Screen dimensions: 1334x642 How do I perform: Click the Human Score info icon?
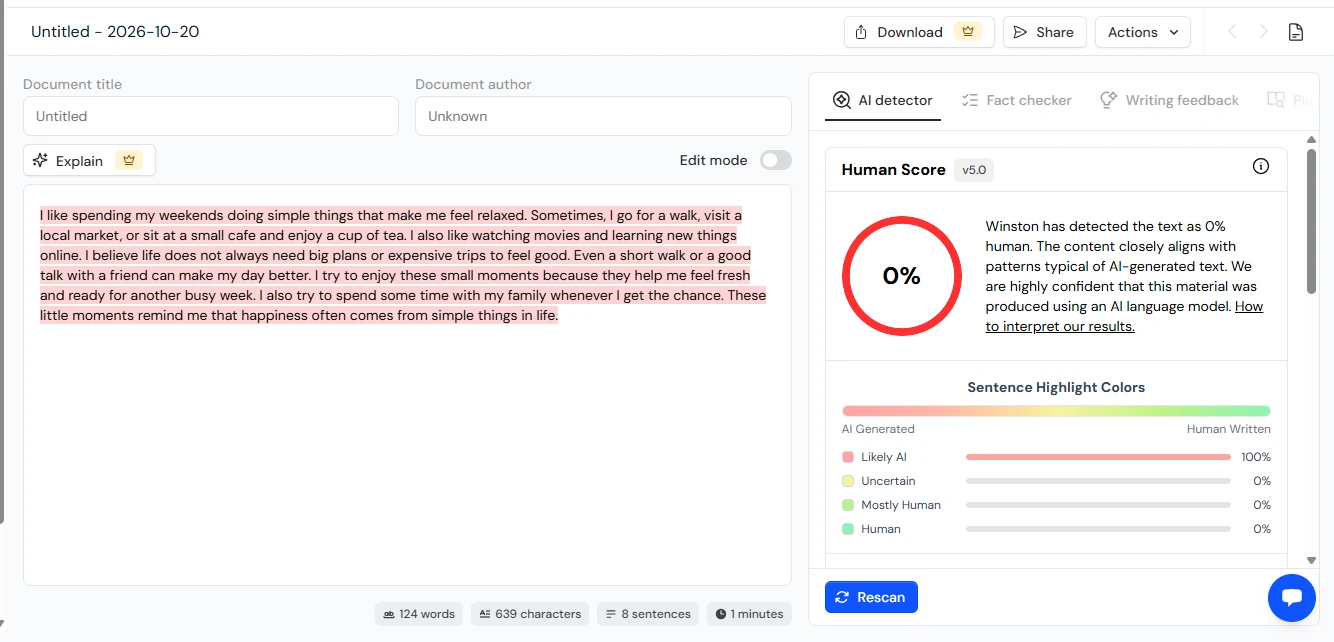coord(1261,166)
